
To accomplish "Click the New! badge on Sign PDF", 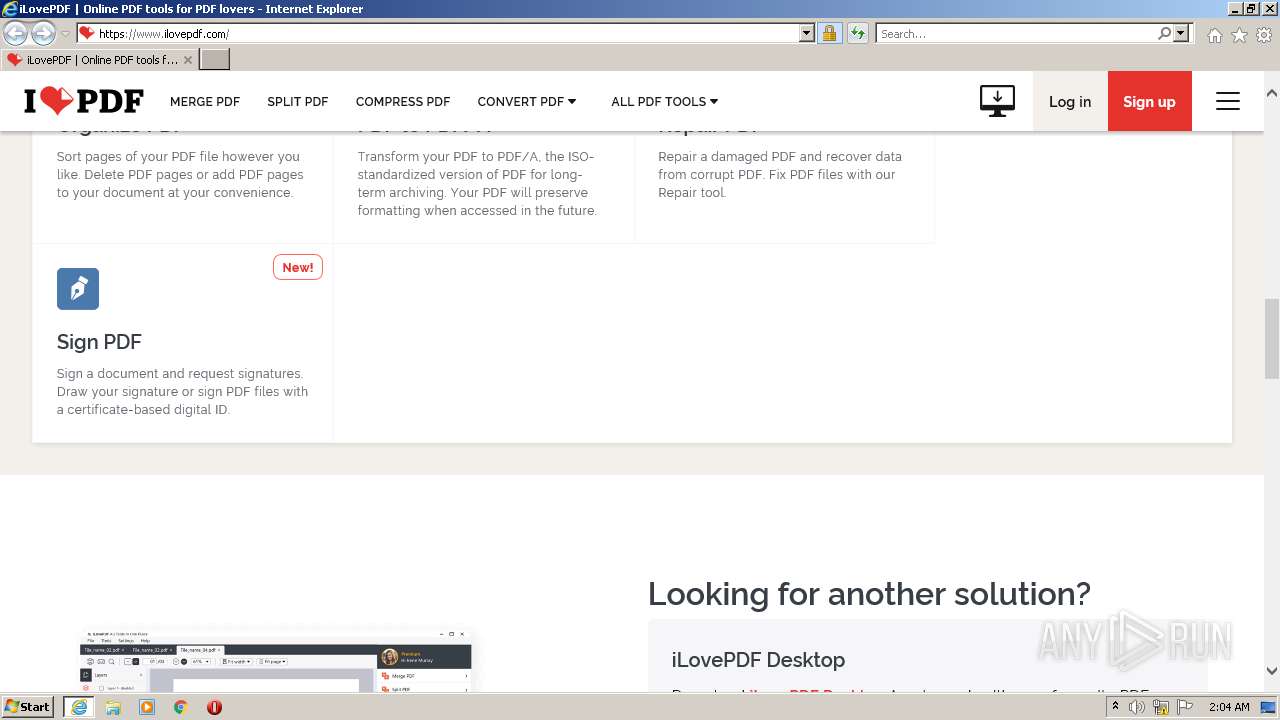I will (x=298, y=267).
